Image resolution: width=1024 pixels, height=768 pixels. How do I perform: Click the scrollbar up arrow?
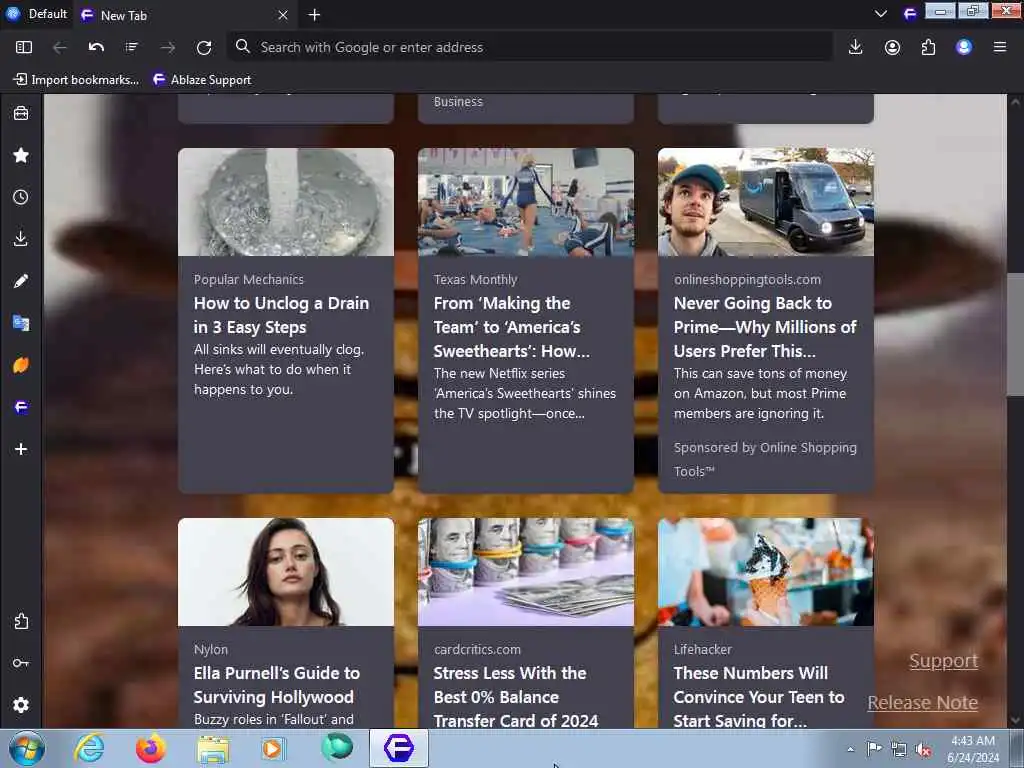click(x=1015, y=102)
